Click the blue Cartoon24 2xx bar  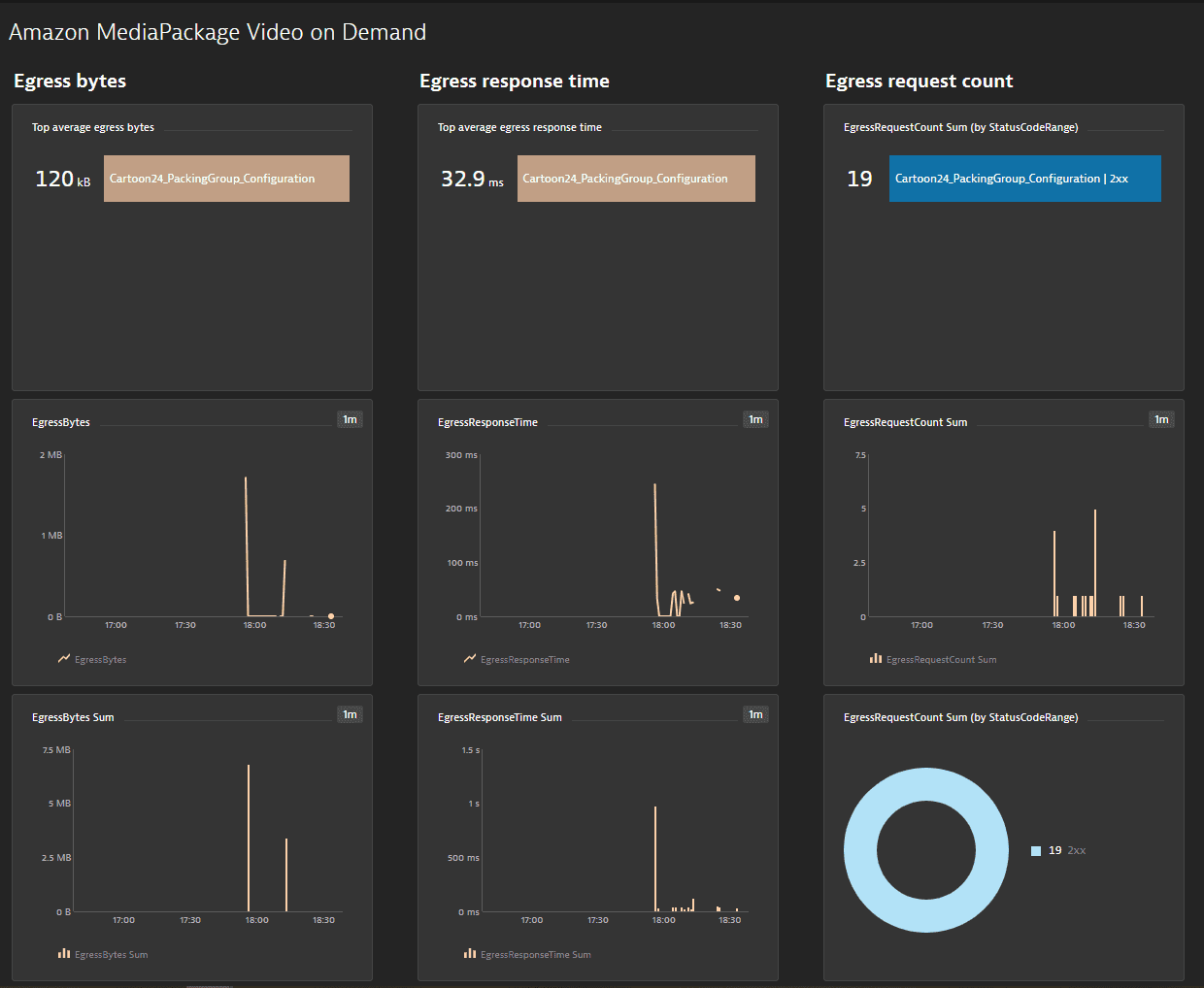[1025, 179]
